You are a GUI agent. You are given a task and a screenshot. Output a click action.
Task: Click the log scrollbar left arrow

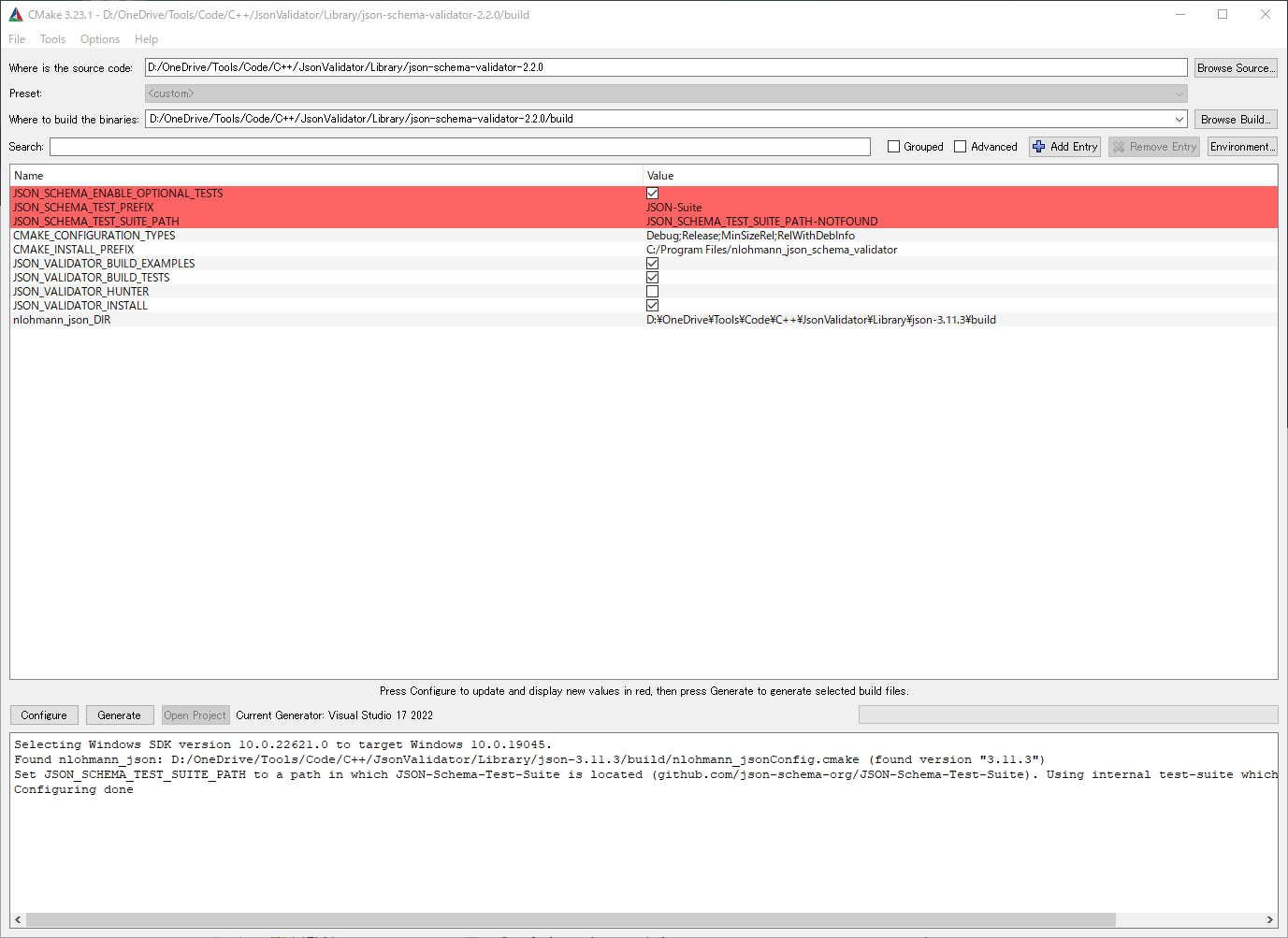point(18,919)
